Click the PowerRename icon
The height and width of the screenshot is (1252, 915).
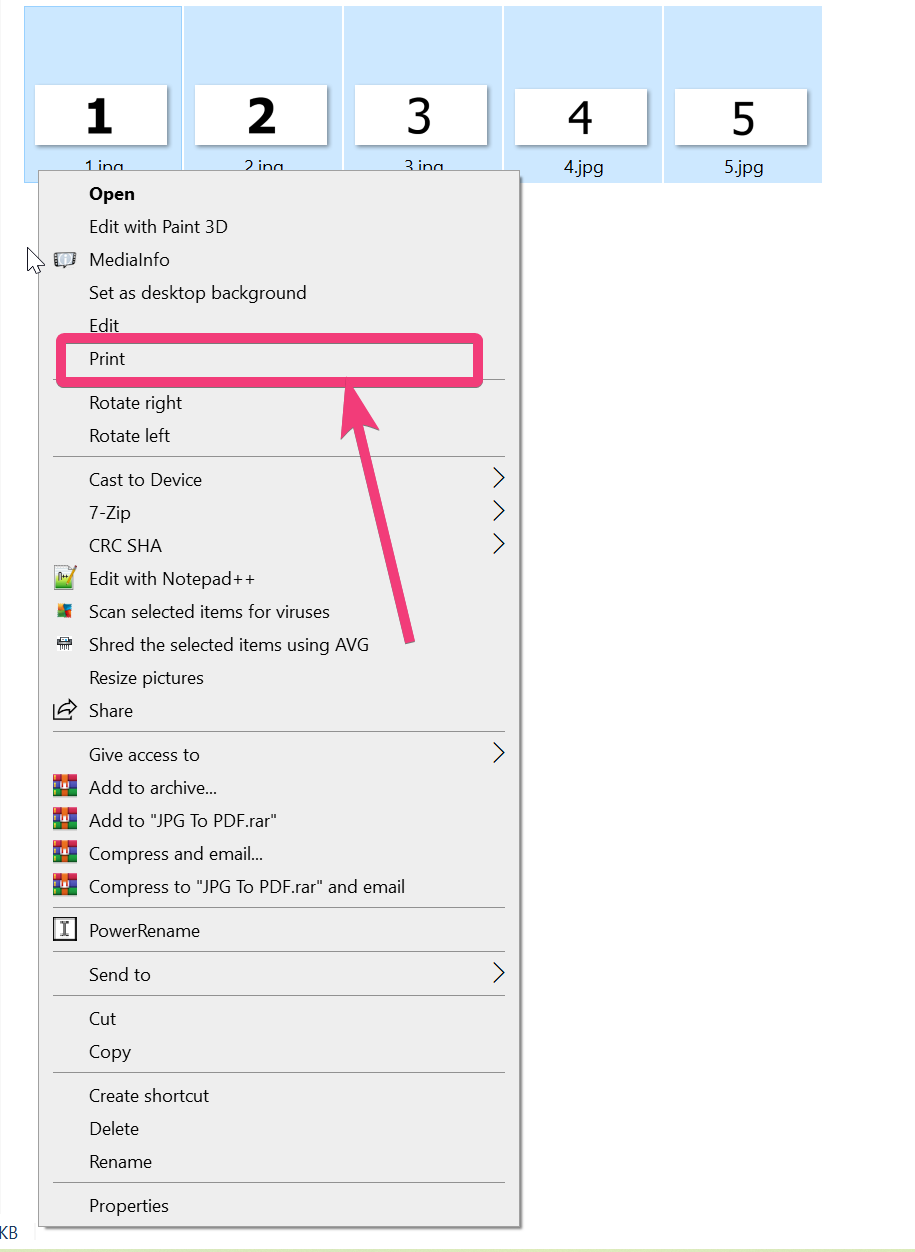[64, 930]
